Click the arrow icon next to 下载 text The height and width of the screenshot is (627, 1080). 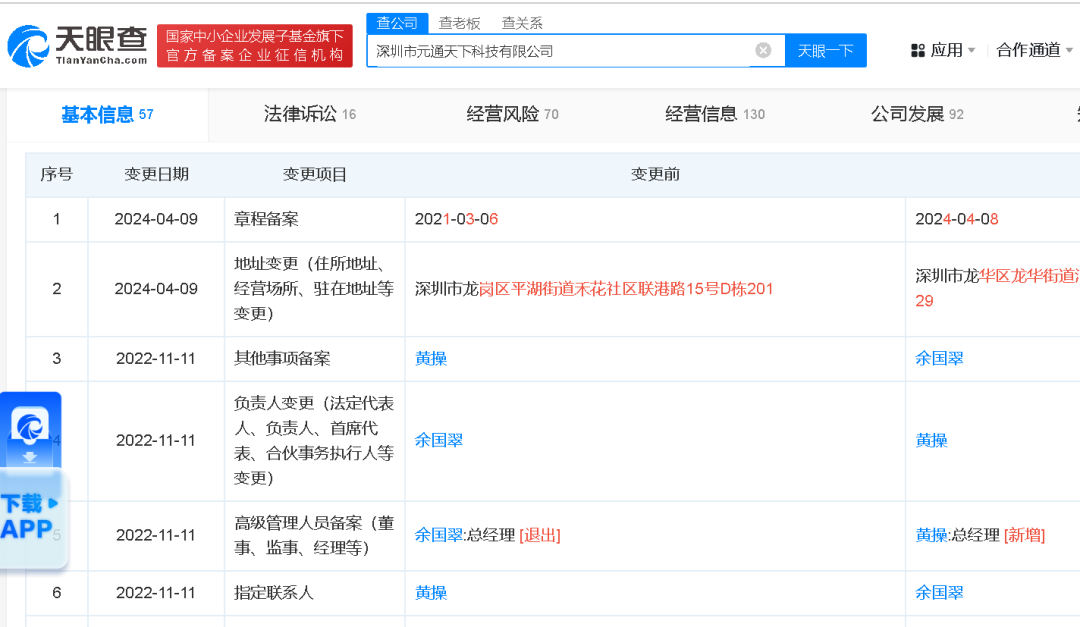point(52,505)
